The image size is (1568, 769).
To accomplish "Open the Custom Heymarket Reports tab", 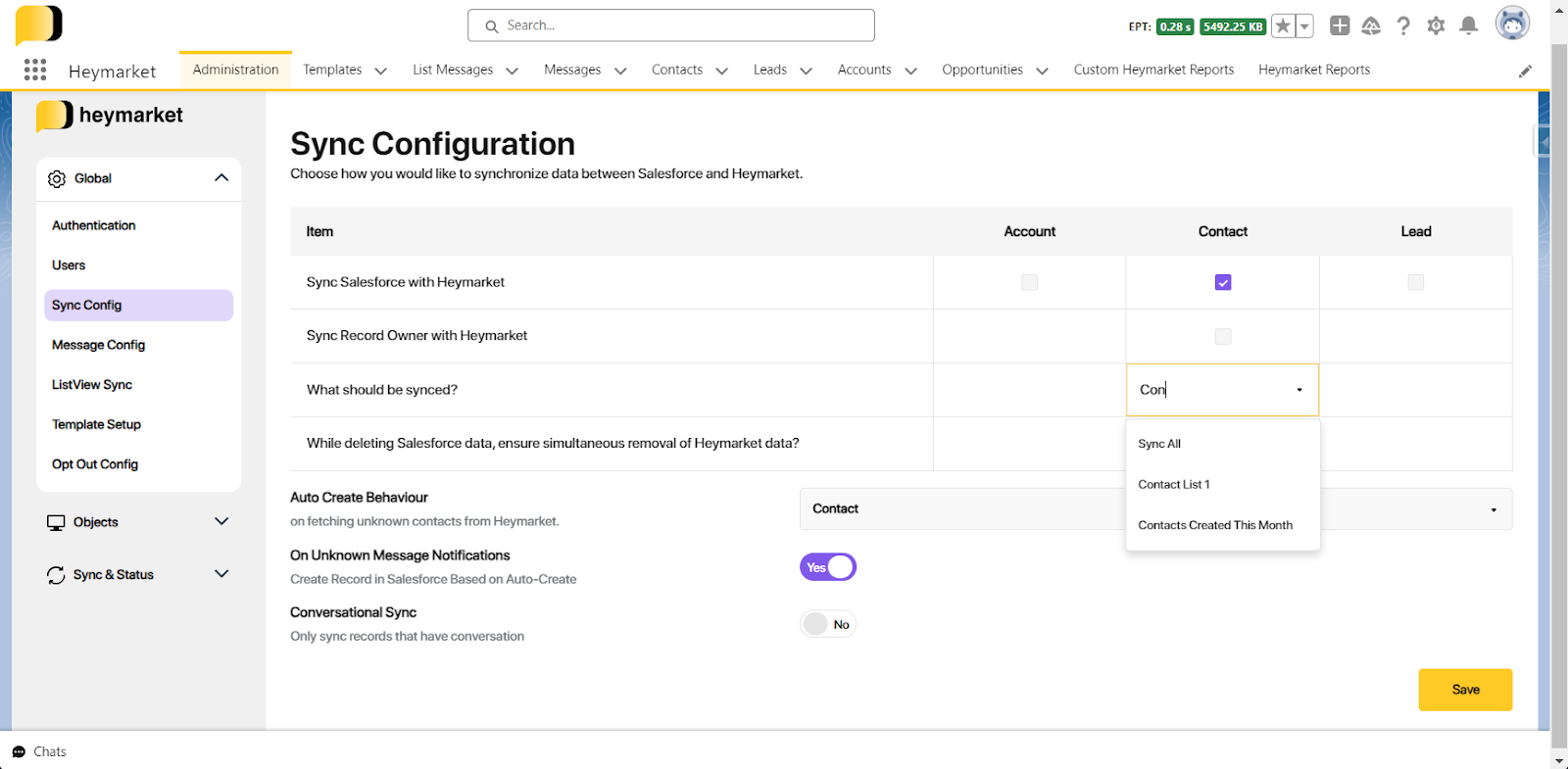I will [x=1153, y=70].
